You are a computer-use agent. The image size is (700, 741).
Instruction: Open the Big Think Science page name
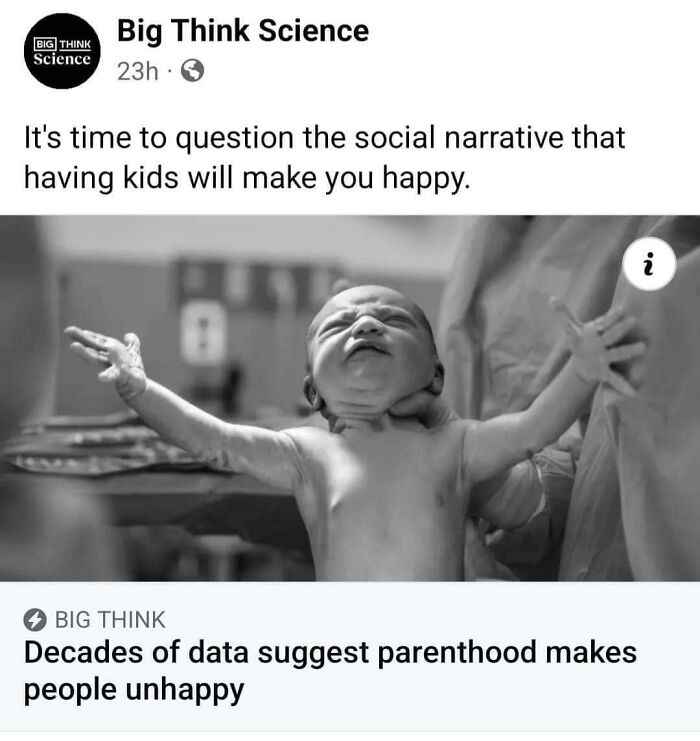click(x=243, y=30)
